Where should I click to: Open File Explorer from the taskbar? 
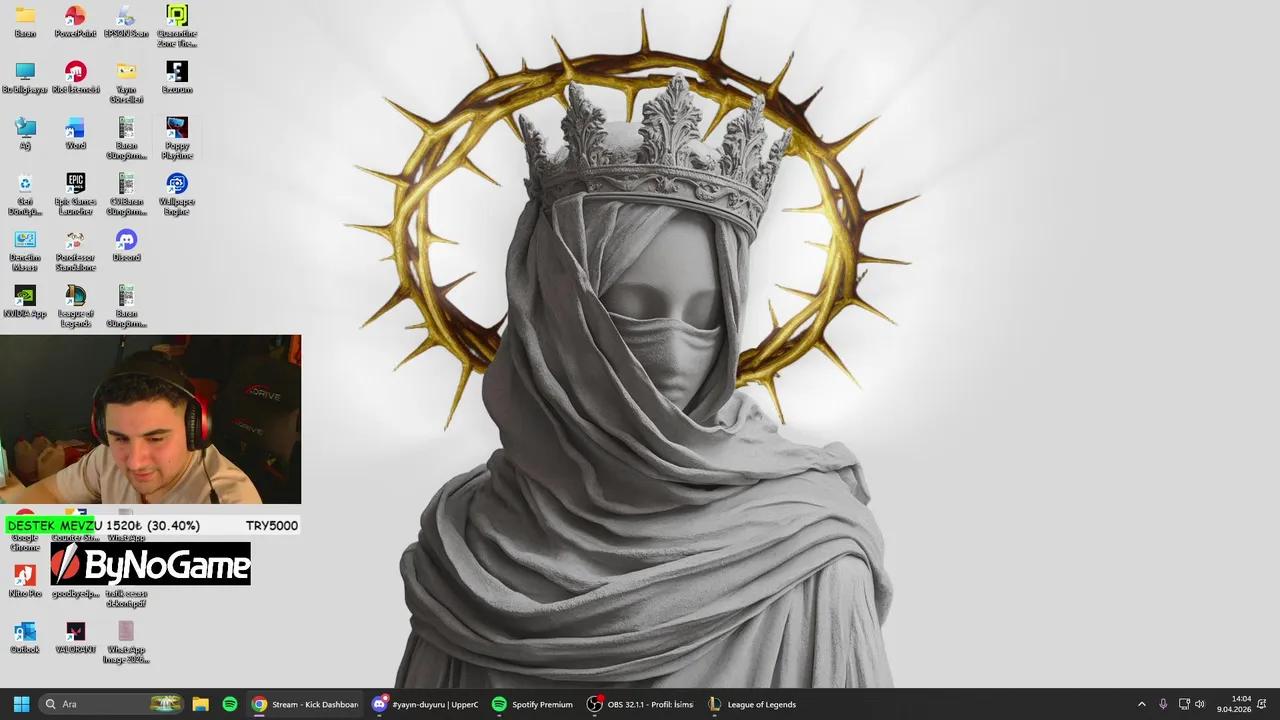pyautogui.click(x=201, y=704)
